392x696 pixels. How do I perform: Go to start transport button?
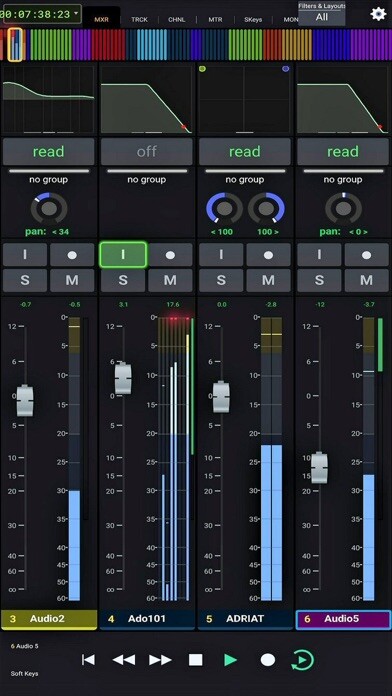coord(88,660)
